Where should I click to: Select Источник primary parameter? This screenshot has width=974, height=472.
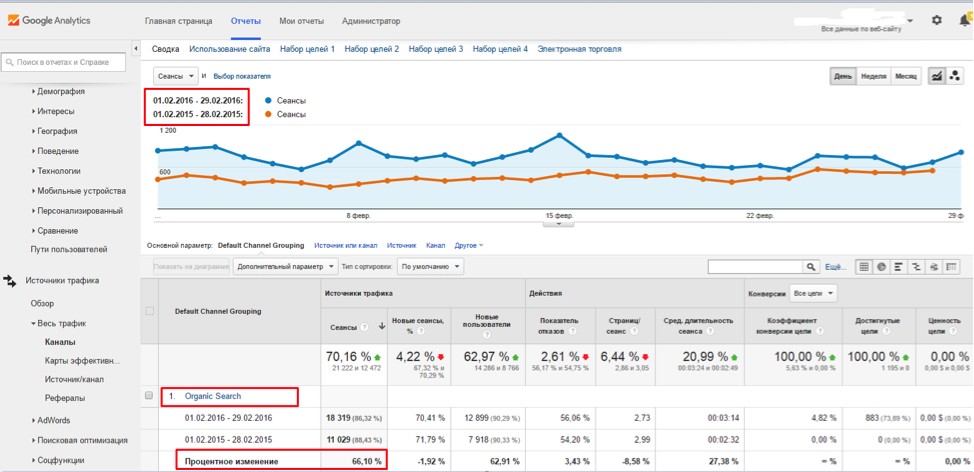click(401, 245)
